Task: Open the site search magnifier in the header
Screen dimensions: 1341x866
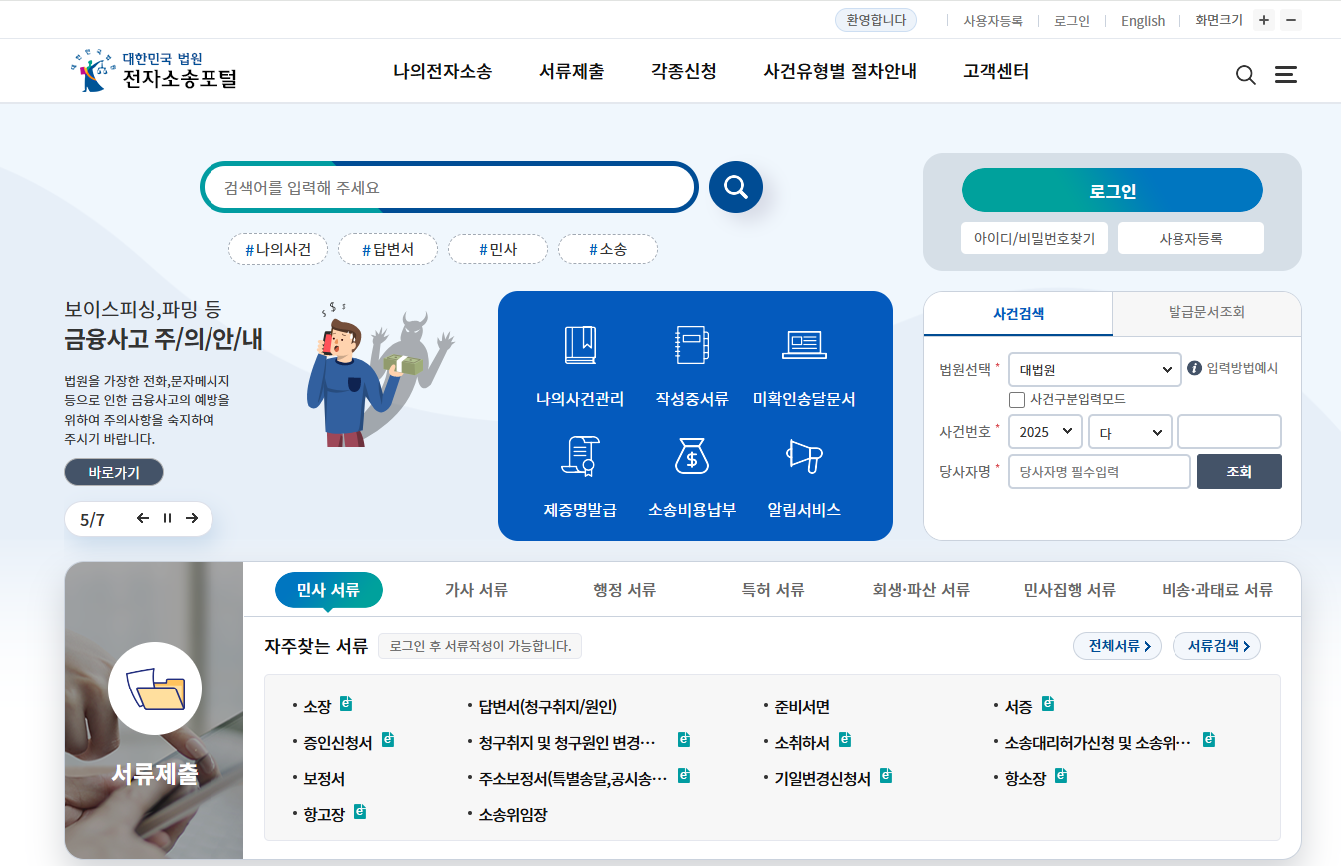Action: pyautogui.click(x=1245, y=73)
